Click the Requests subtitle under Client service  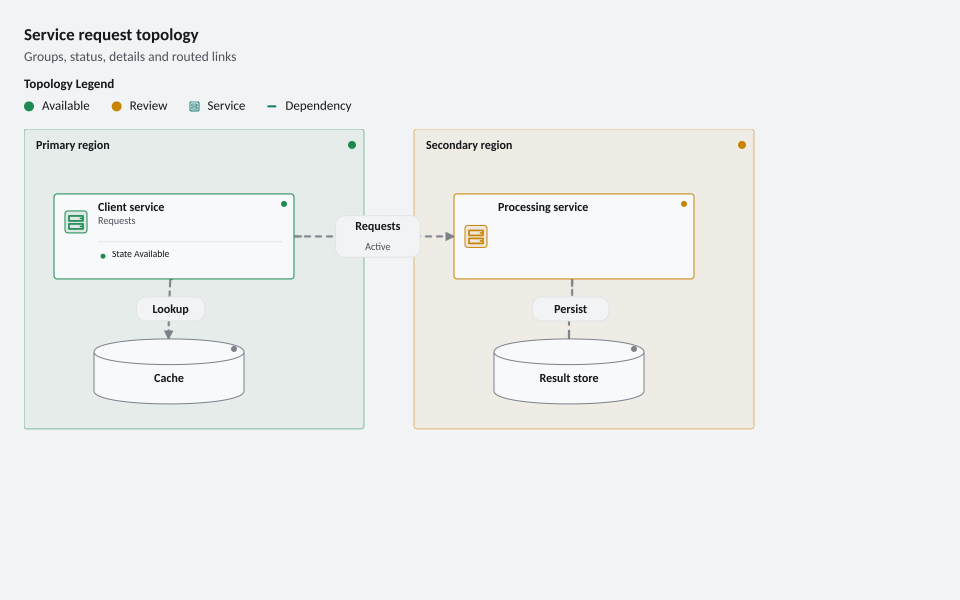116,221
